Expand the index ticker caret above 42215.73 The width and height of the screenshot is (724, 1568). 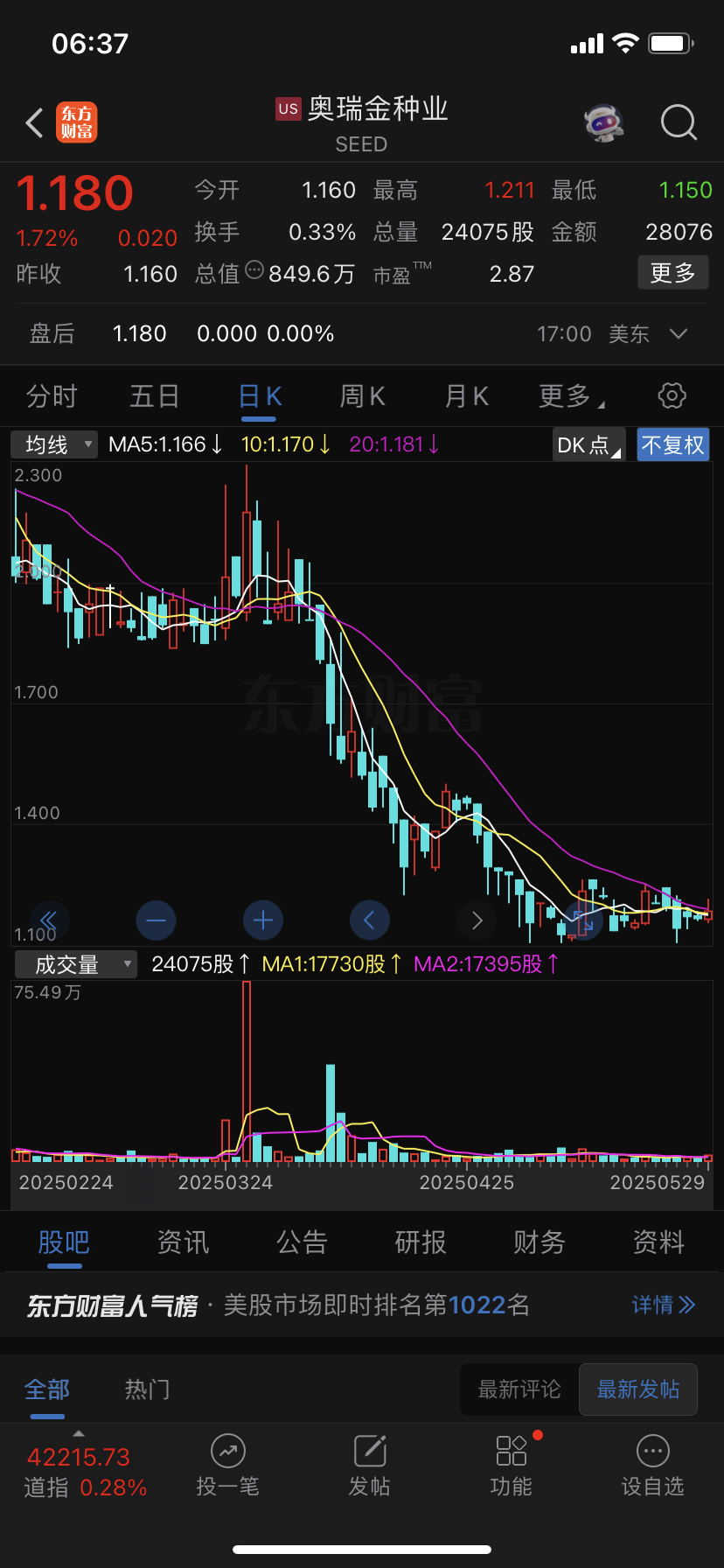[x=79, y=1433]
